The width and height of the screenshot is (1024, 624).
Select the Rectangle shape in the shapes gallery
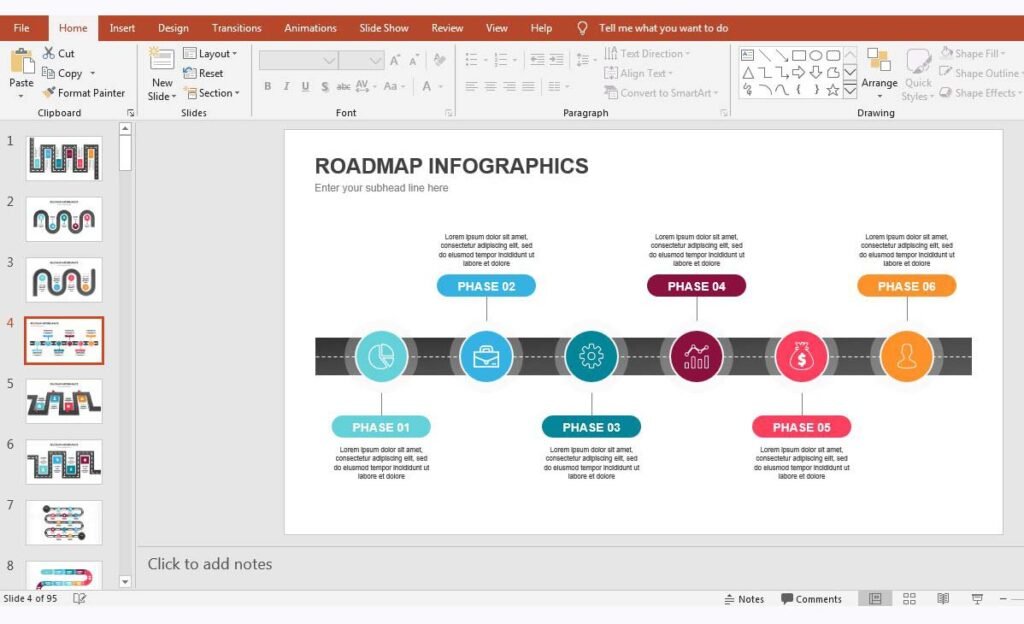(799, 55)
